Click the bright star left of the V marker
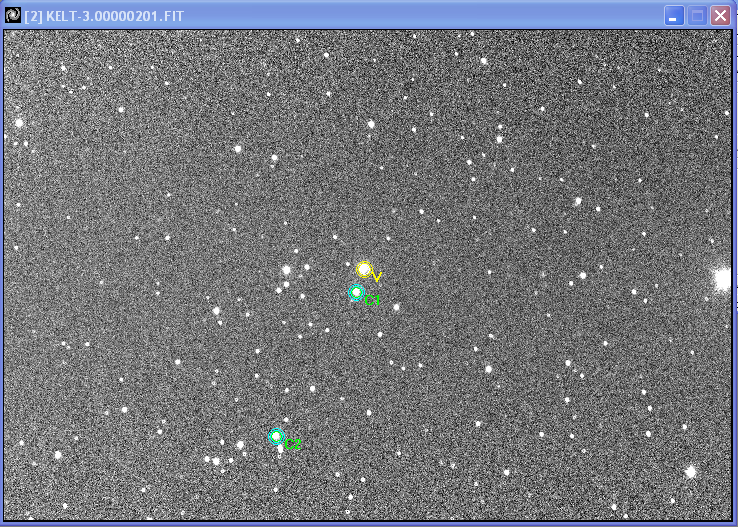Screen dimensions: 738x527 (x=286, y=269)
